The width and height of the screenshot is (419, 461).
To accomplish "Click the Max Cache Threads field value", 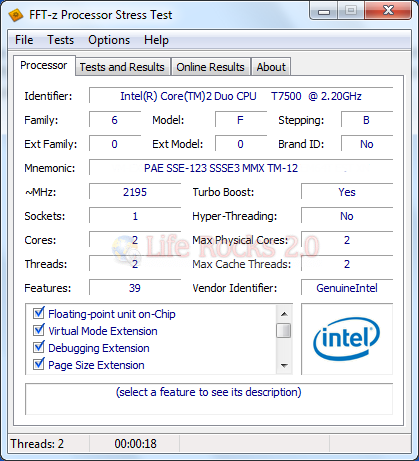I will click(347, 264).
